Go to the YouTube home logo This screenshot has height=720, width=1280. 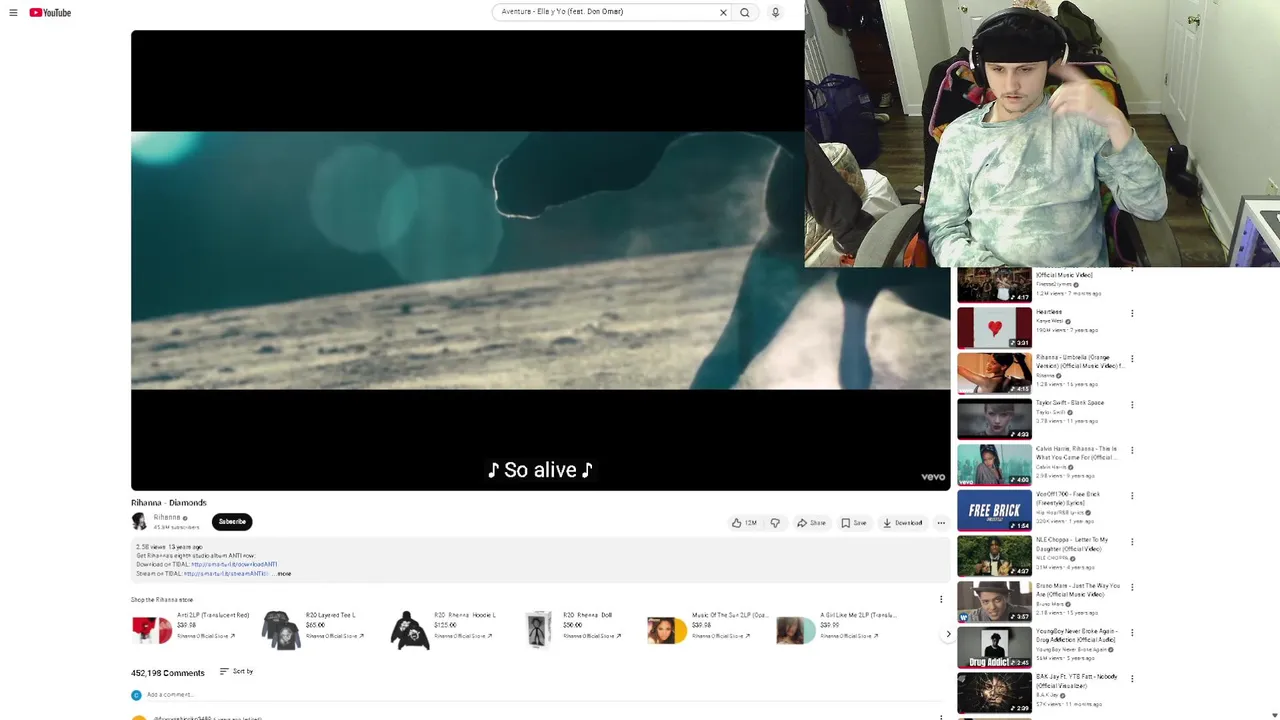(x=50, y=13)
